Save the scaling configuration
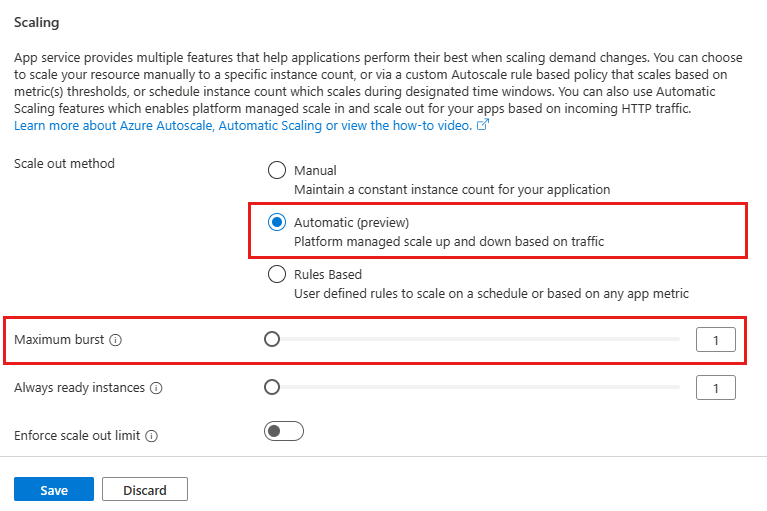767x511 pixels. point(54,490)
